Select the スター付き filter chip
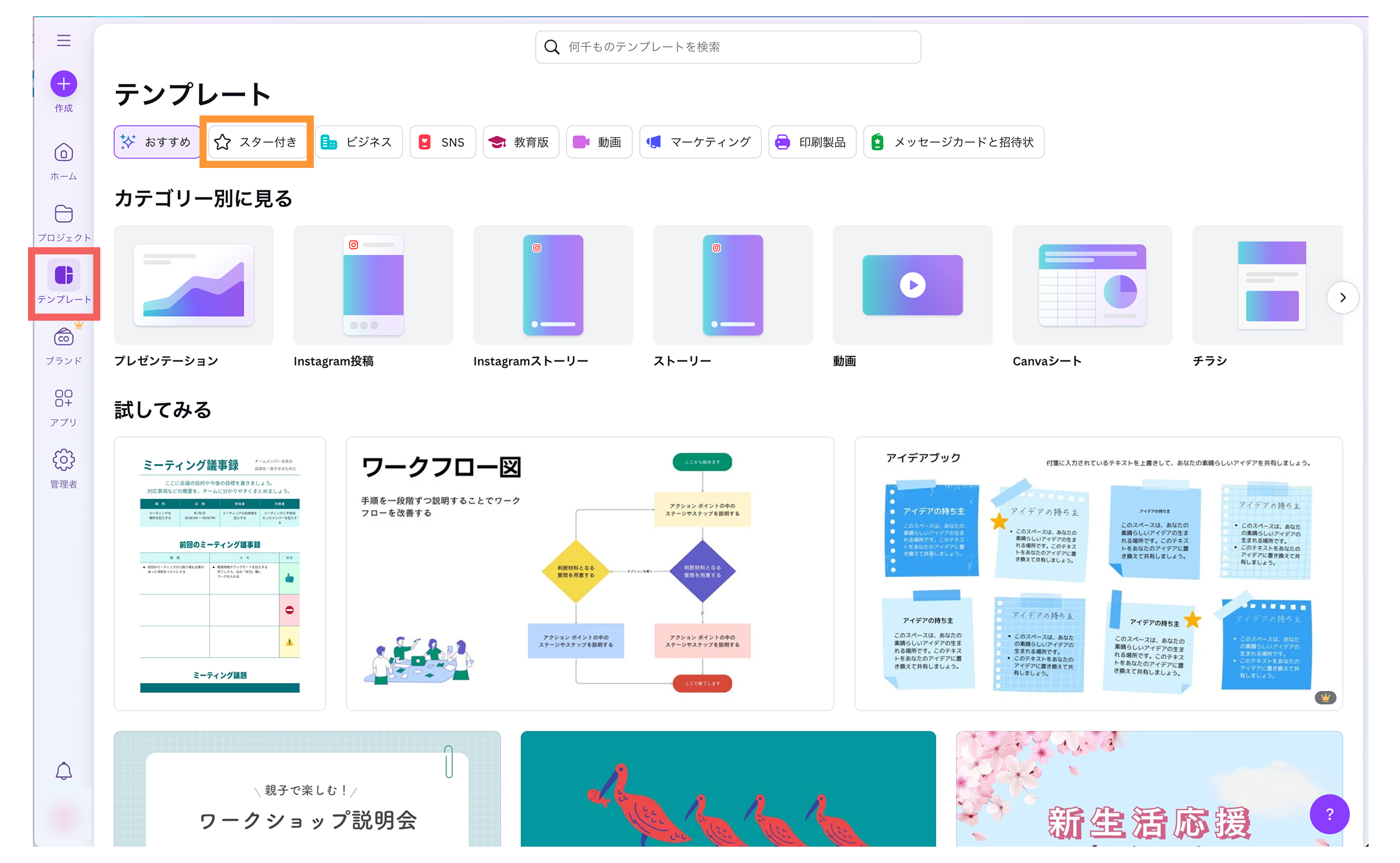The width and height of the screenshot is (1400, 863). (257, 142)
